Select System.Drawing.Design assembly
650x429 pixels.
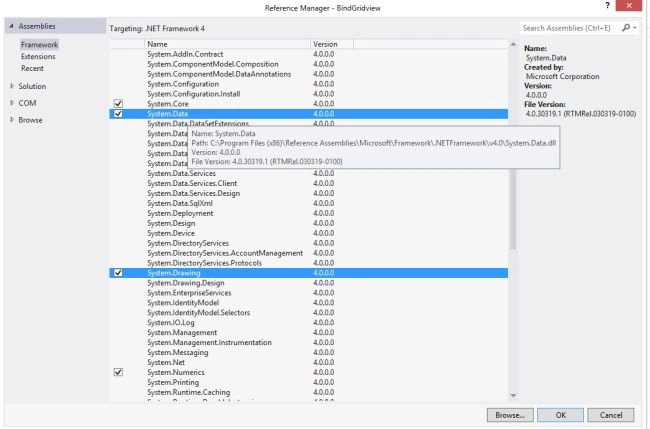308,283
